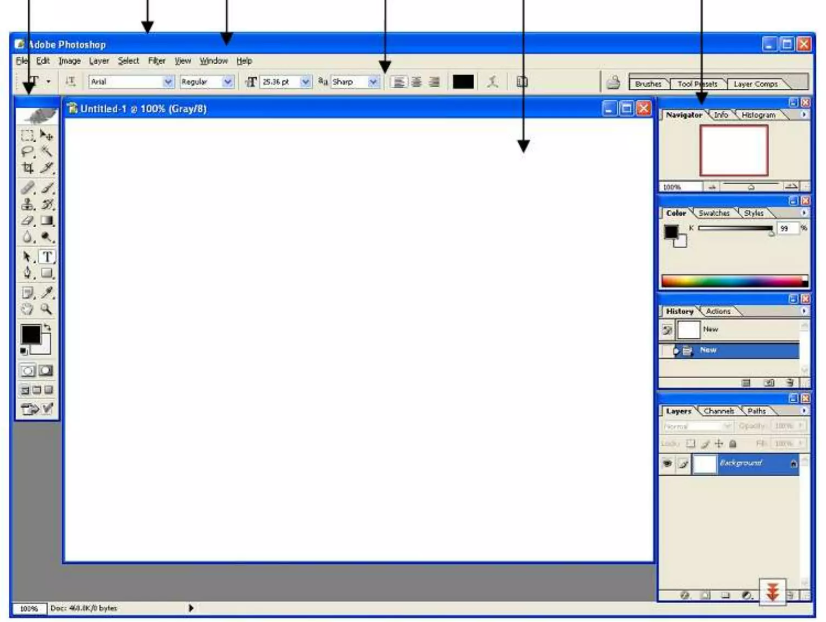Select the Clone Stamp tool

(28, 204)
